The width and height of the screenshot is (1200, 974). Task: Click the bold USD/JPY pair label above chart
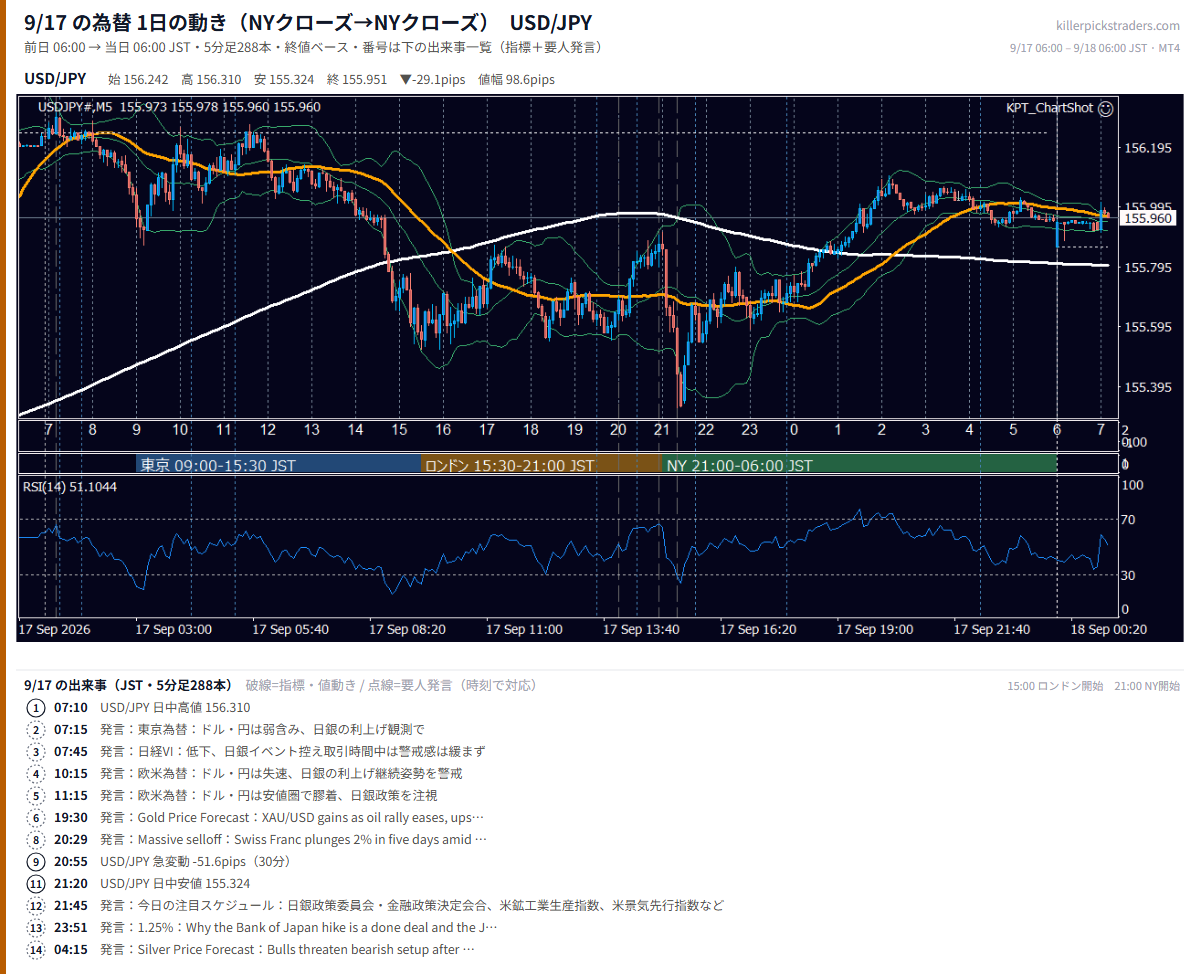pyautogui.click(x=55, y=79)
